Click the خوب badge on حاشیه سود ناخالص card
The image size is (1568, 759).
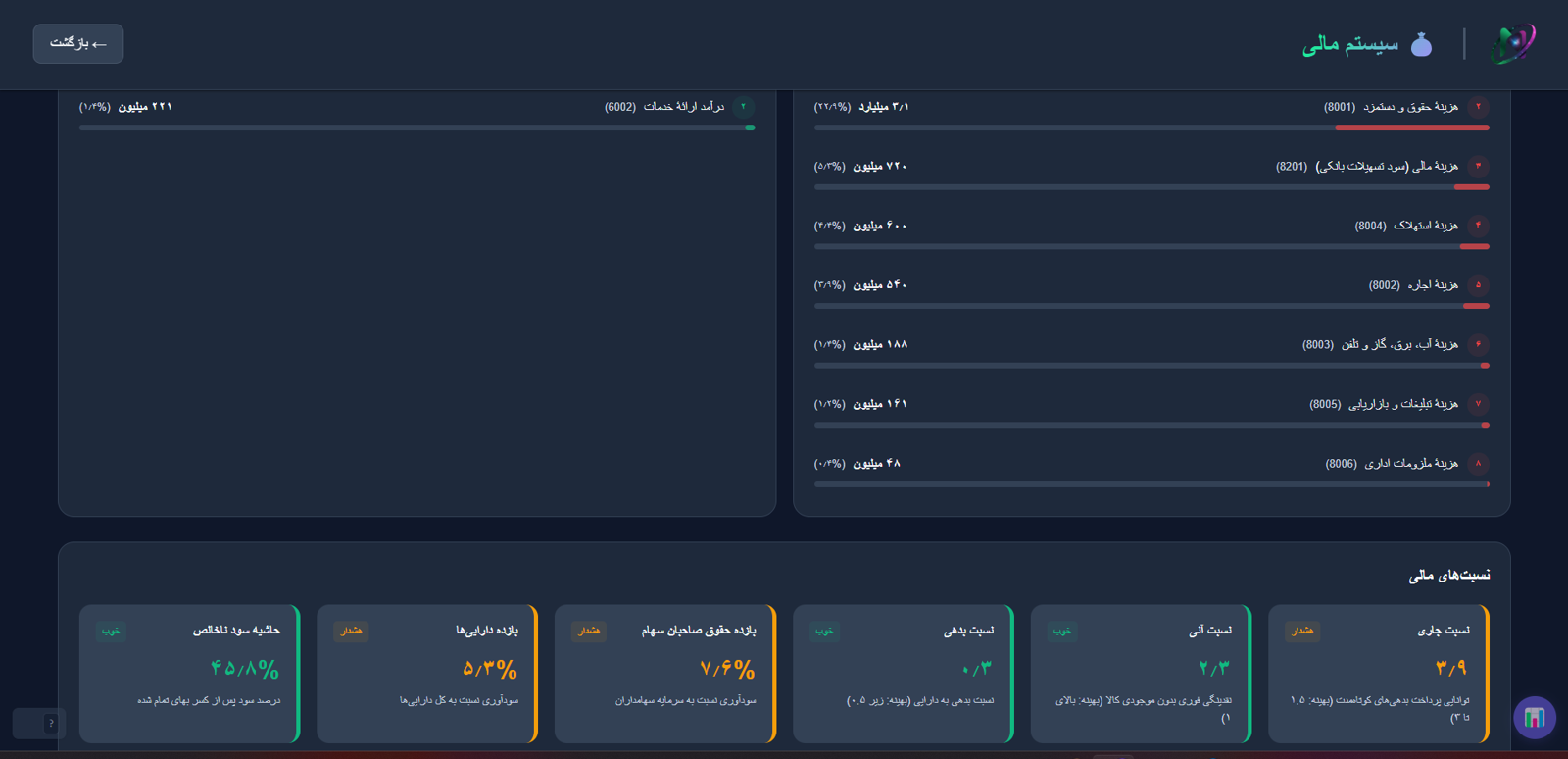pos(111,631)
